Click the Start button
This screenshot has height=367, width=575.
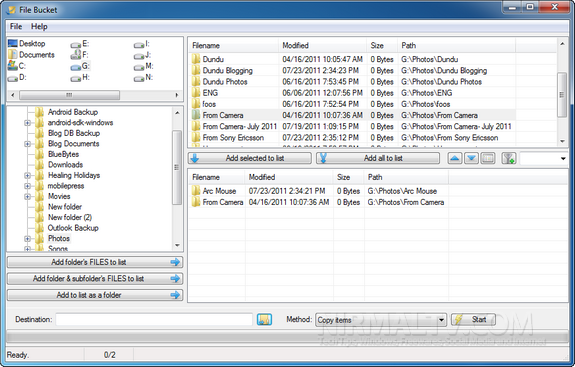click(473, 319)
